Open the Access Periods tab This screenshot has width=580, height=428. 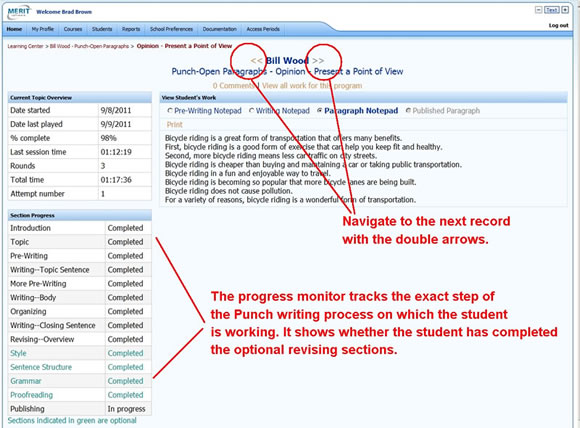pos(263,29)
